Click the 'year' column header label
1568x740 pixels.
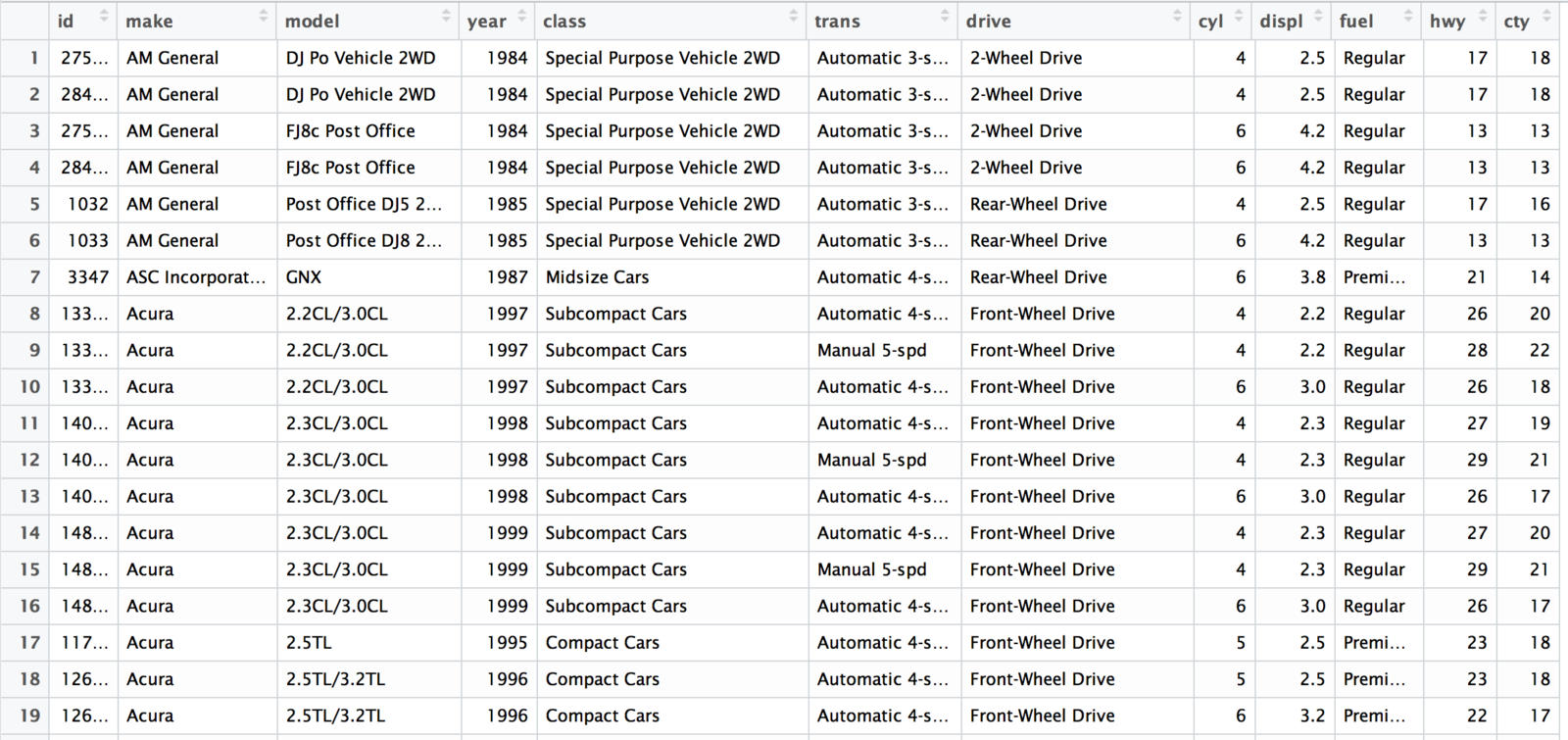point(486,21)
